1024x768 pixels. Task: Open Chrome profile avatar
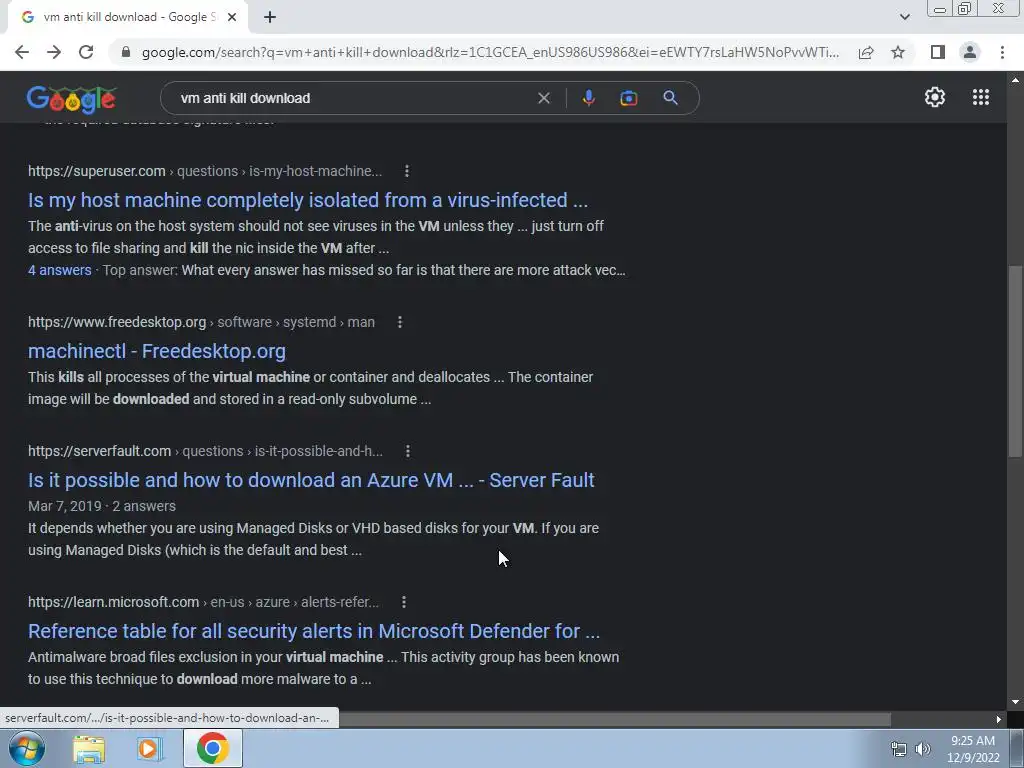click(970, 52)
